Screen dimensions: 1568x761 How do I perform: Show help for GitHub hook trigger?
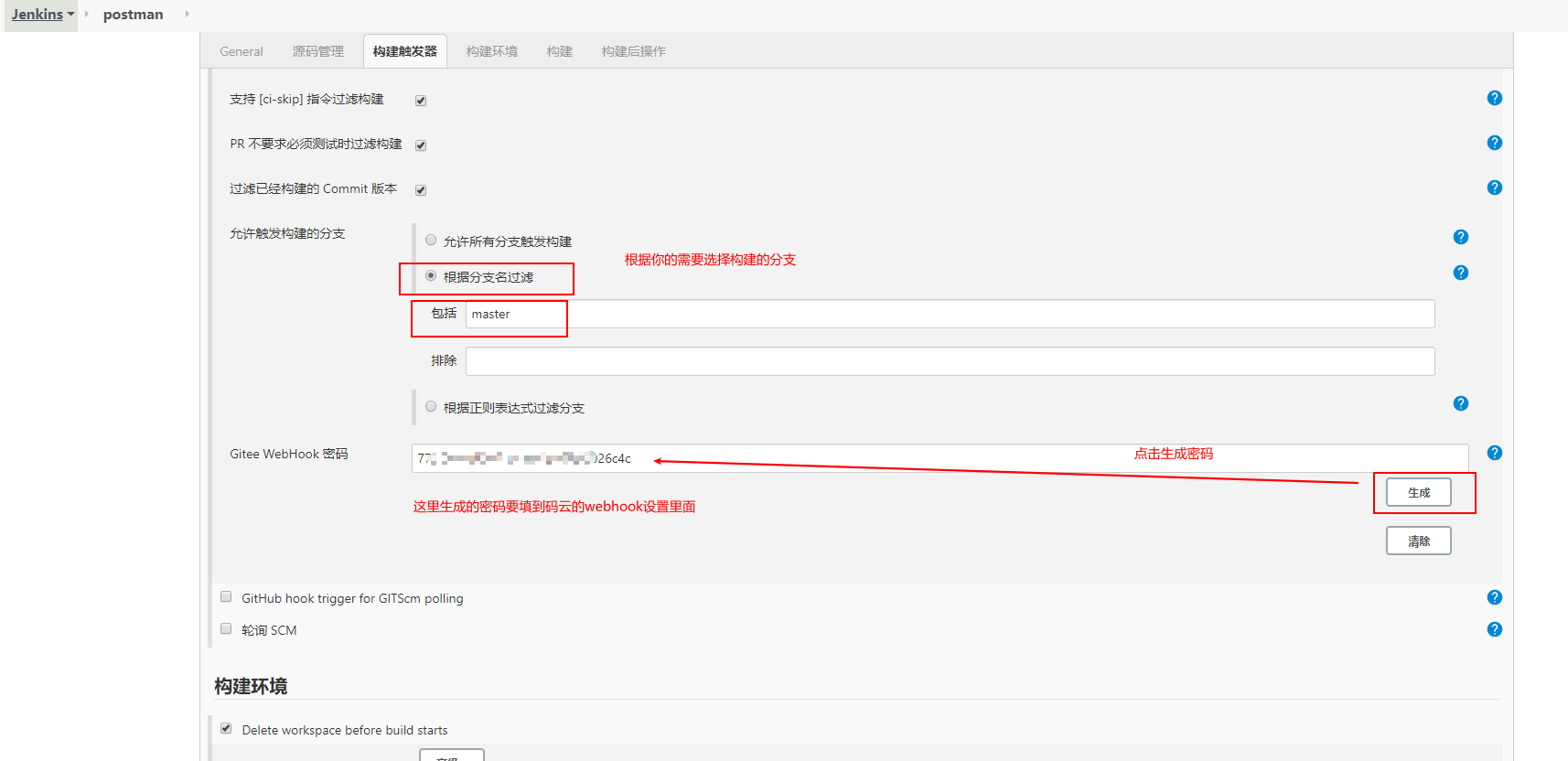coord(1494,597)
